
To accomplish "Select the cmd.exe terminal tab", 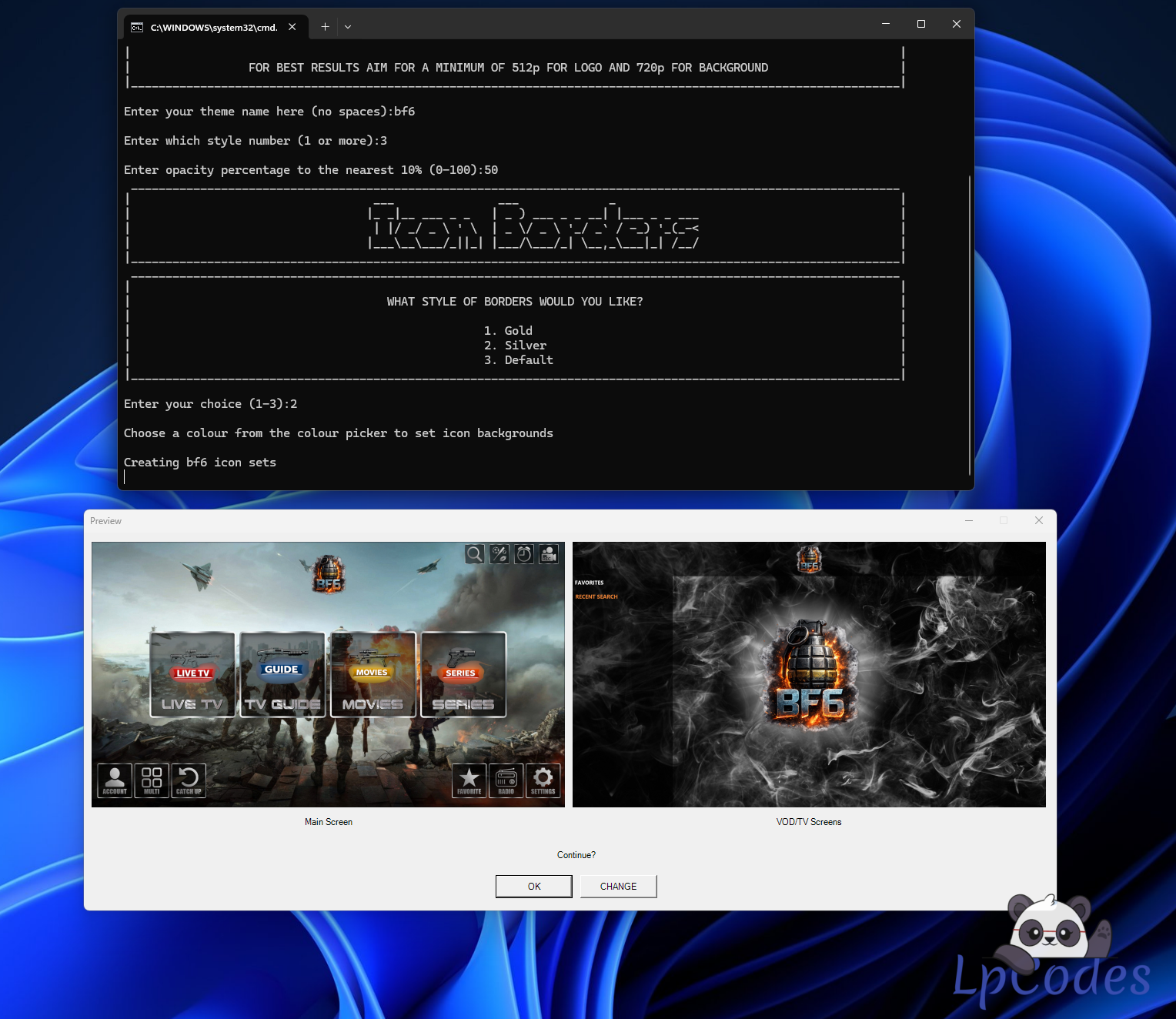I will pyautogui.click(x=208, y=27).
